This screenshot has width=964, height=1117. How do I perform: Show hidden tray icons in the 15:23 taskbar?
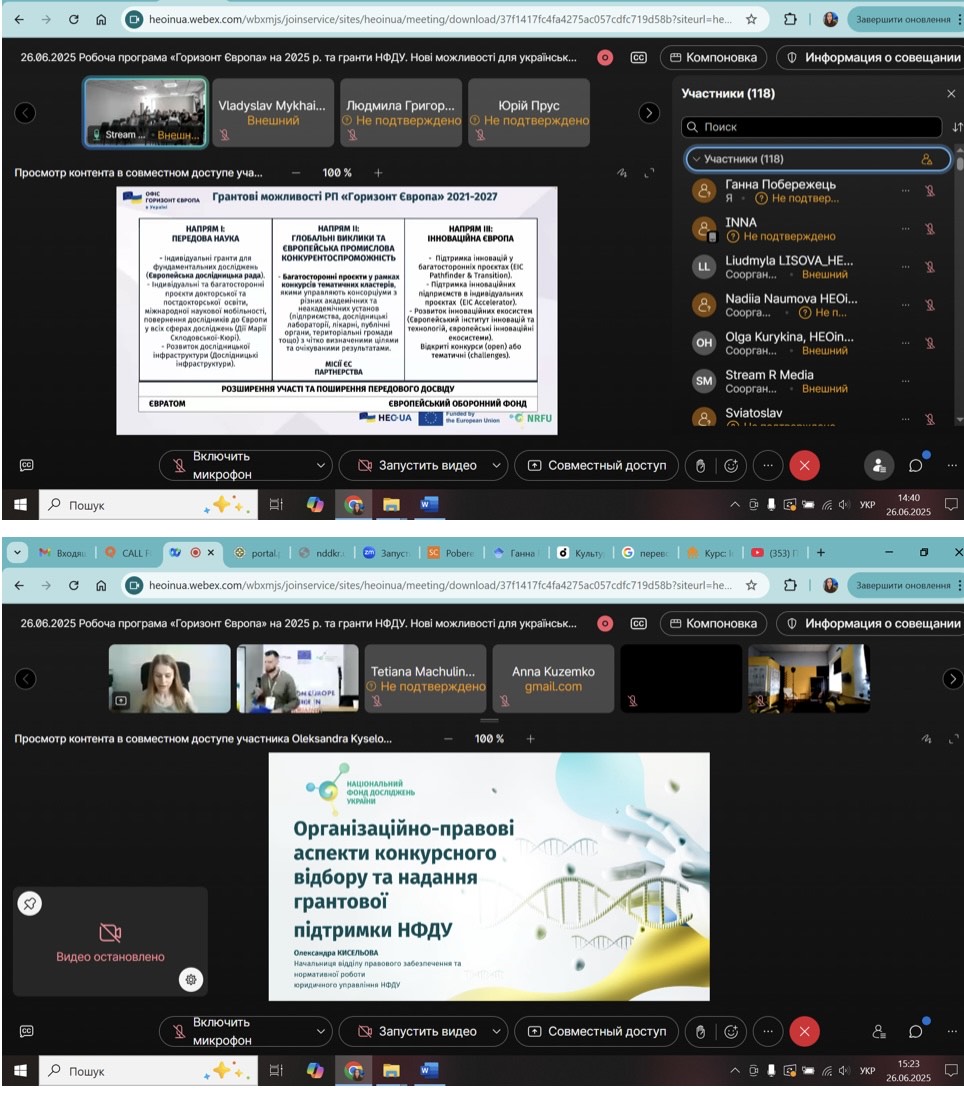(735, 1070)
